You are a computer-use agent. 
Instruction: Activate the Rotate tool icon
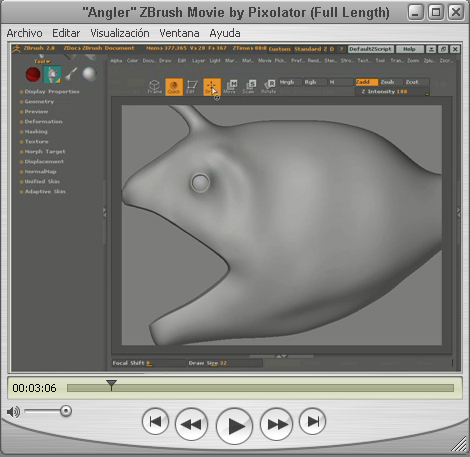(269, 87)
